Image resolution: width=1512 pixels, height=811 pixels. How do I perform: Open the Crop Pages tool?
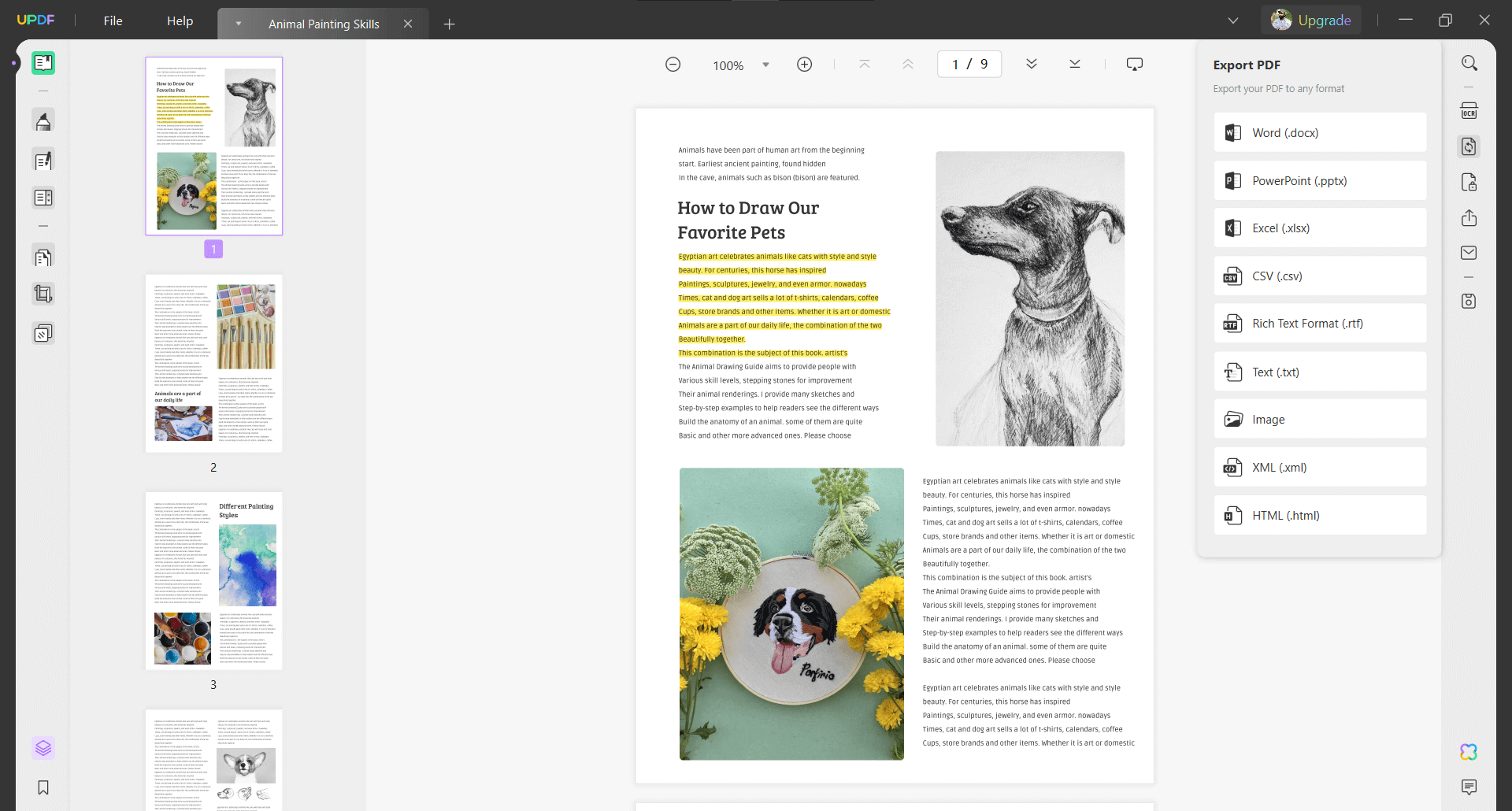coord(43,293)
